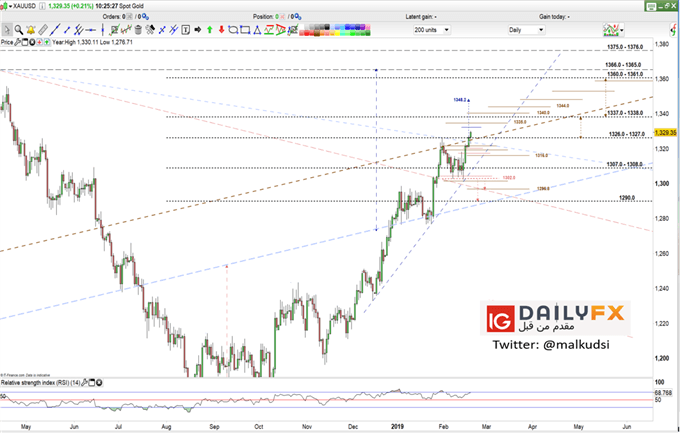Choose the long trend line drawing tool
Viewport: 680px width, 433px height.
click(x=55, y=30)
